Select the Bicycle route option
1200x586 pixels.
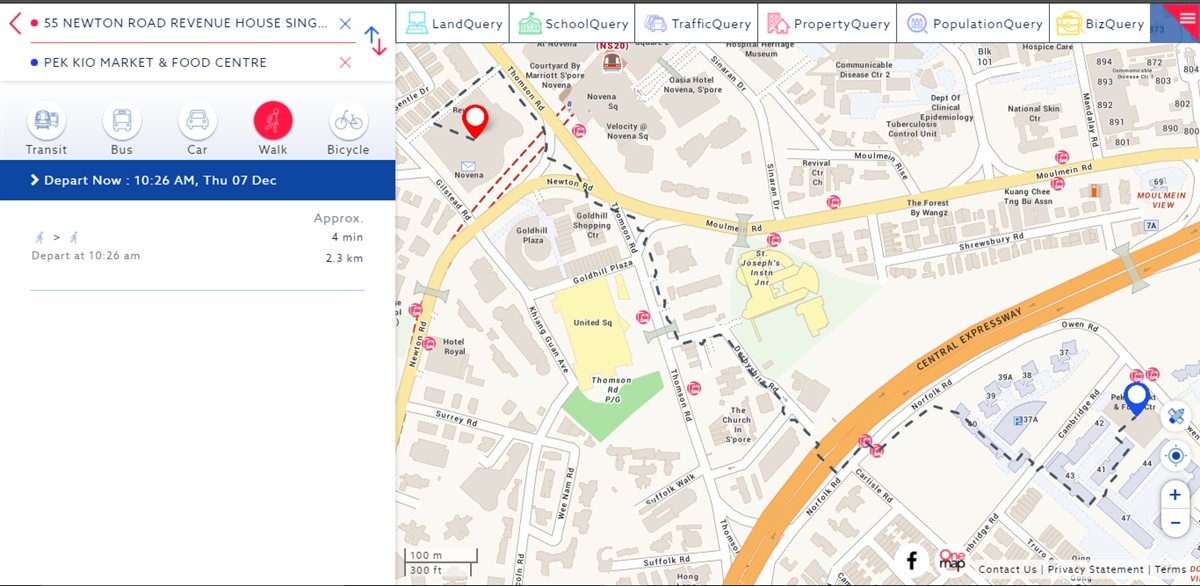[348, 122]
